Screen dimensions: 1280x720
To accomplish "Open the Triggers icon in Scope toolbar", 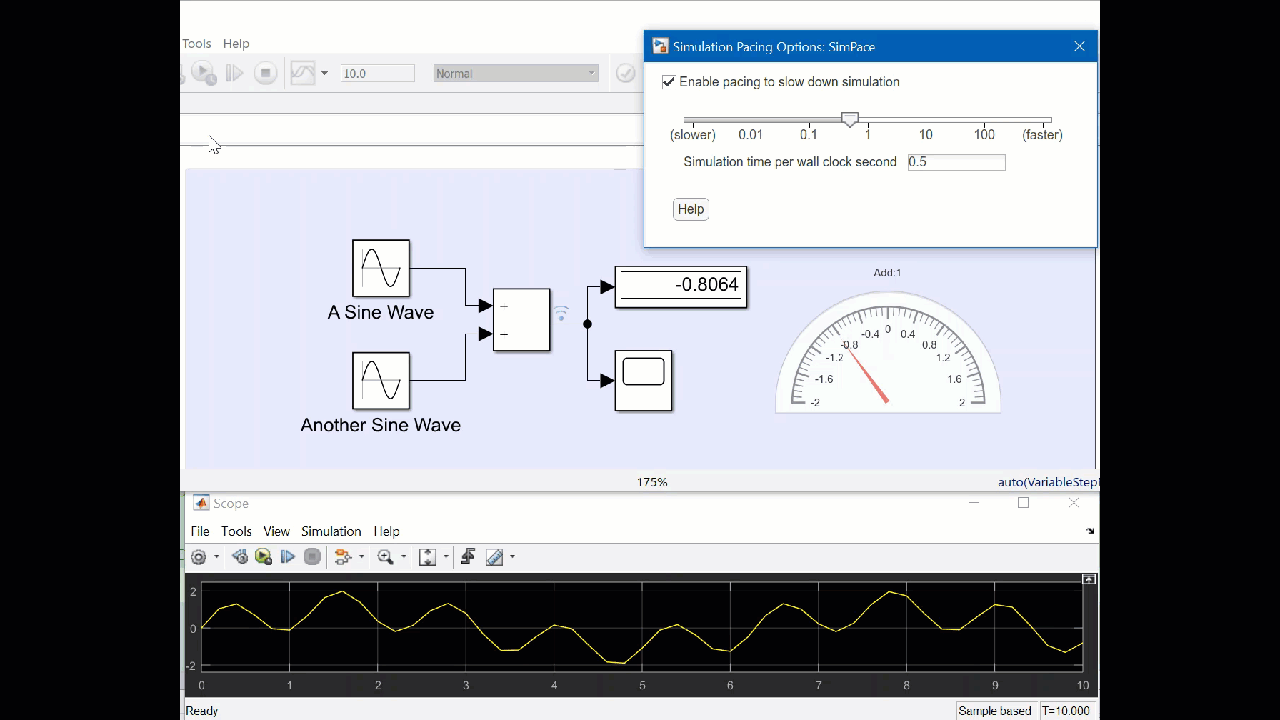I will pyautogui.click(x=467, y=557).
